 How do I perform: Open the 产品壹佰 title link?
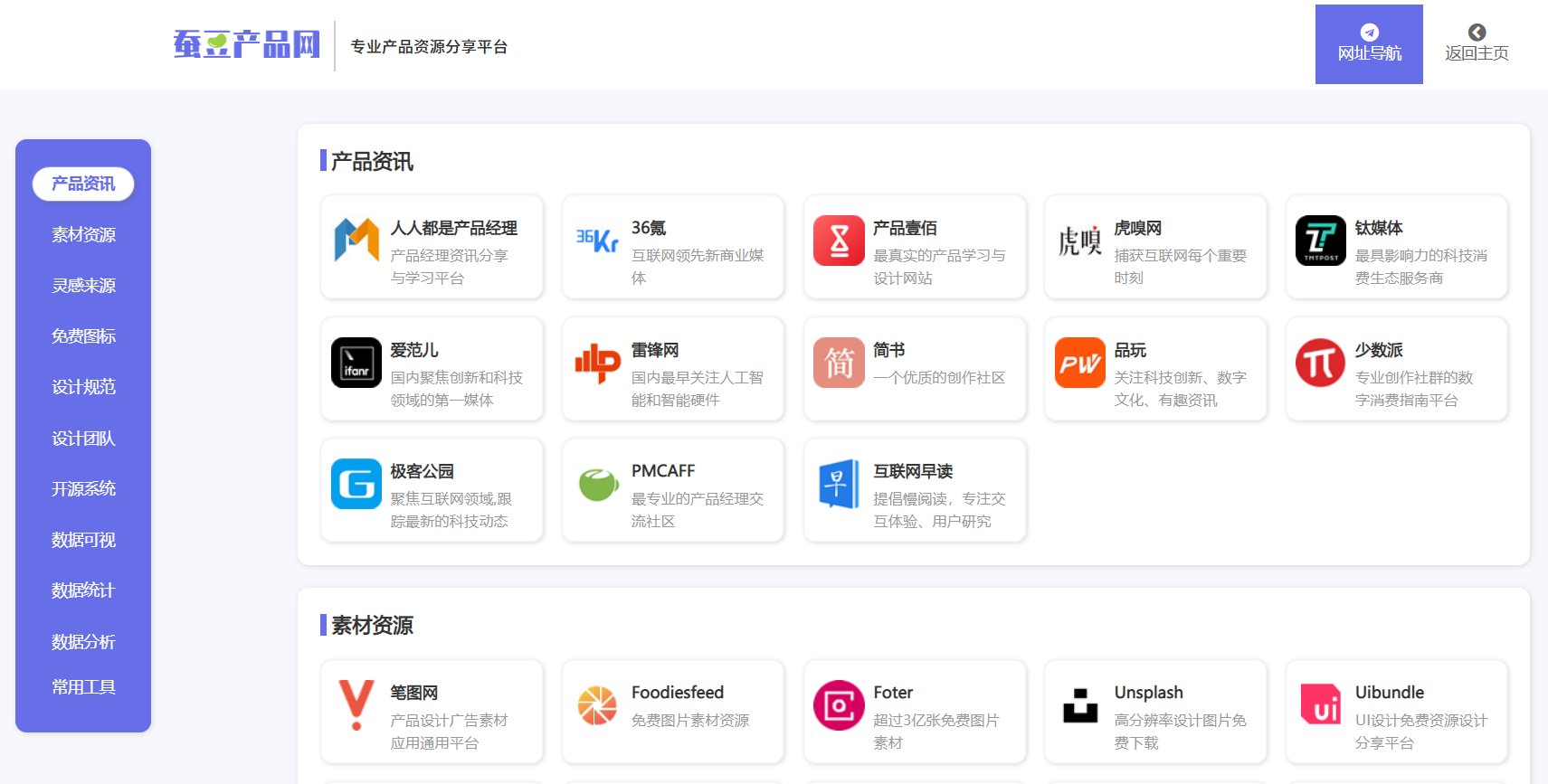(x=905, y=228)
